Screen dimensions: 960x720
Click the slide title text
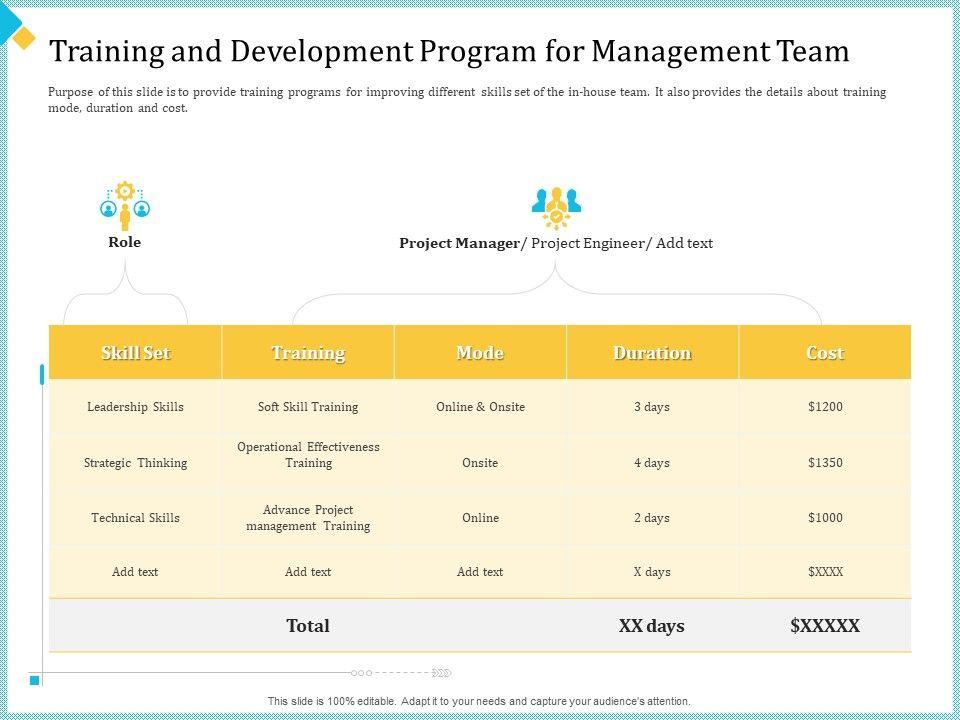(x=449, y=50)
